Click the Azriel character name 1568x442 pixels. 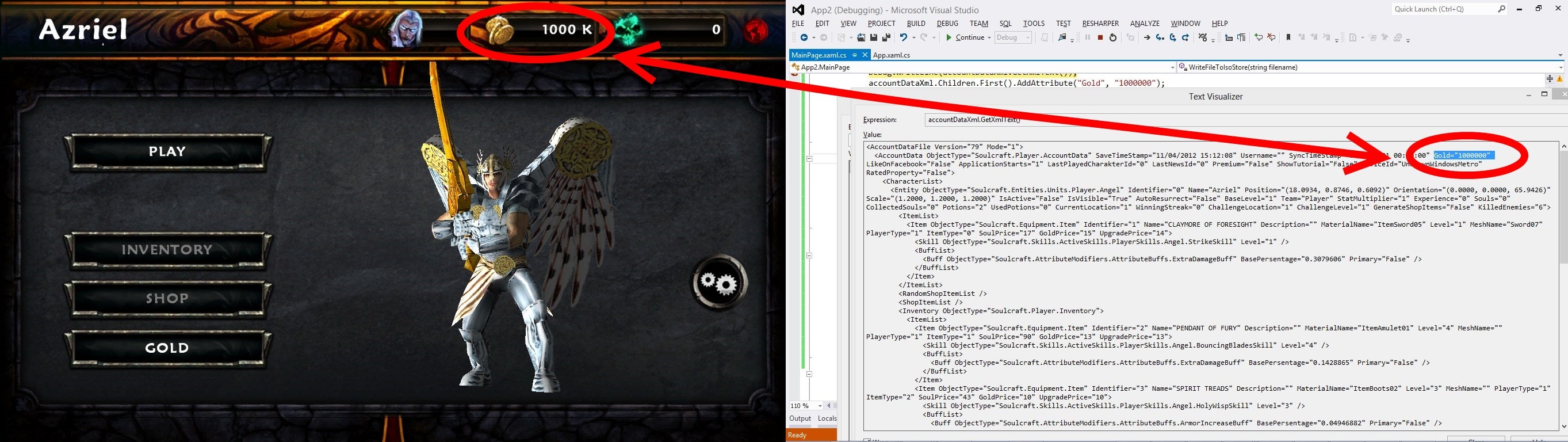pyautogui.click(x=83, y=29)
